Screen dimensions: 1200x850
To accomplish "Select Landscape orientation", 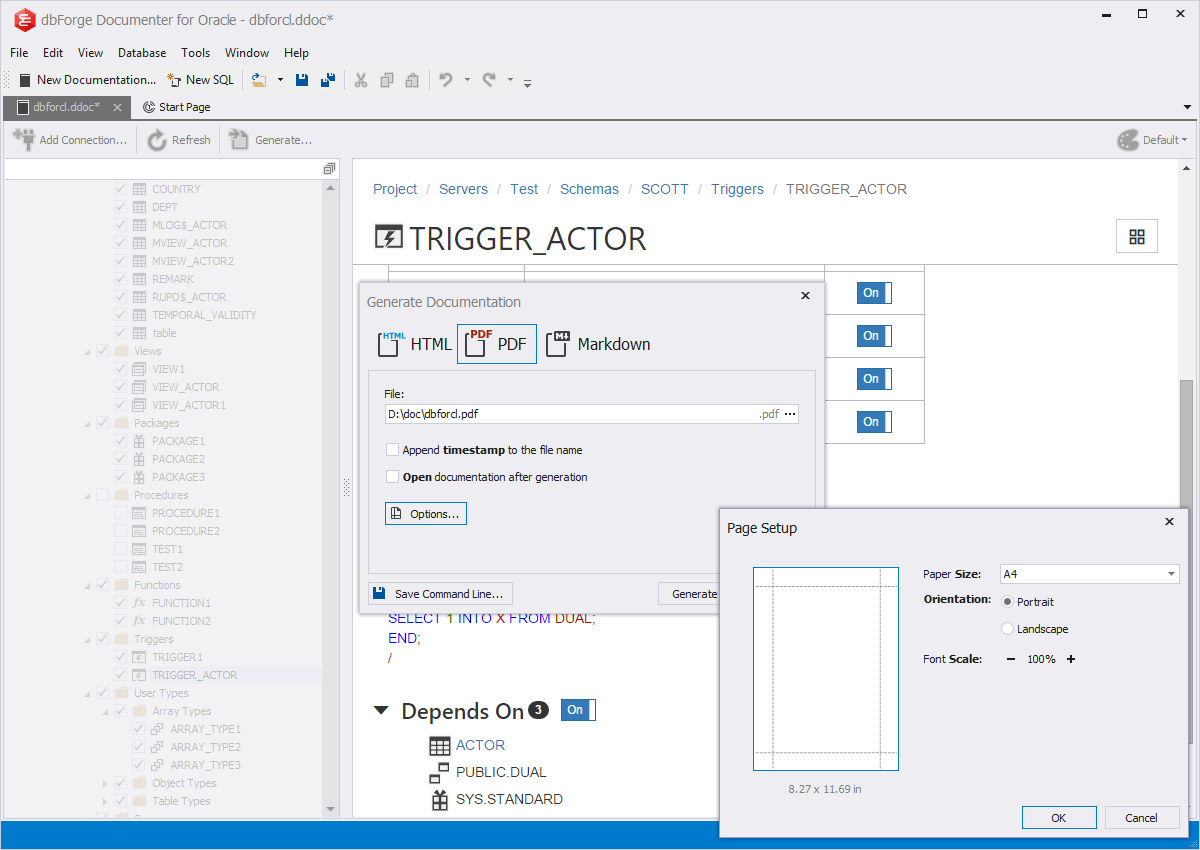I will click(x=1007, y=629).
